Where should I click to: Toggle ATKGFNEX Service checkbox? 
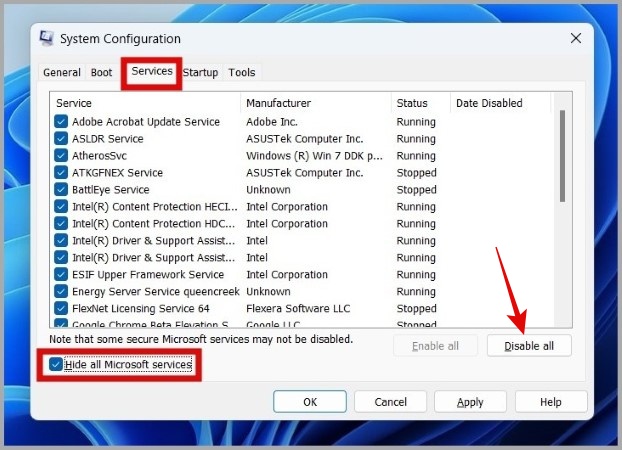click(x=61, y=173)
